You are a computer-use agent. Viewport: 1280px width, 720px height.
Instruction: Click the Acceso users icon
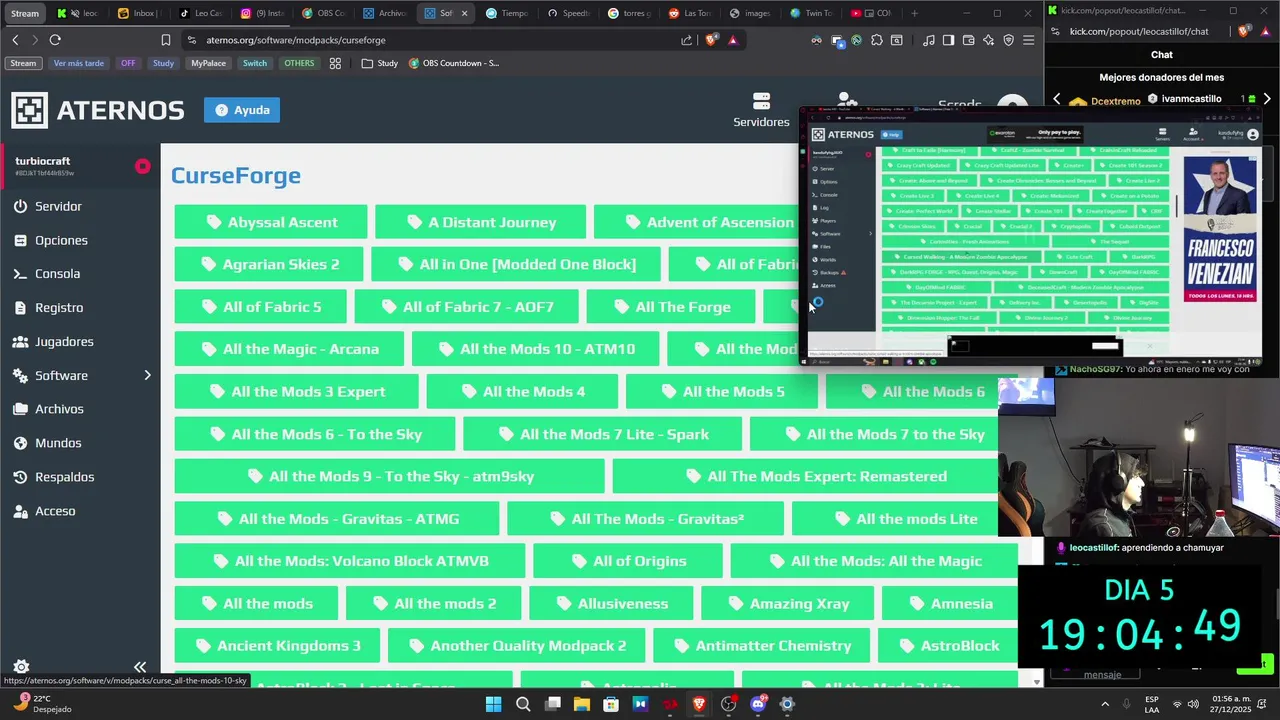(x=20, y=511)
